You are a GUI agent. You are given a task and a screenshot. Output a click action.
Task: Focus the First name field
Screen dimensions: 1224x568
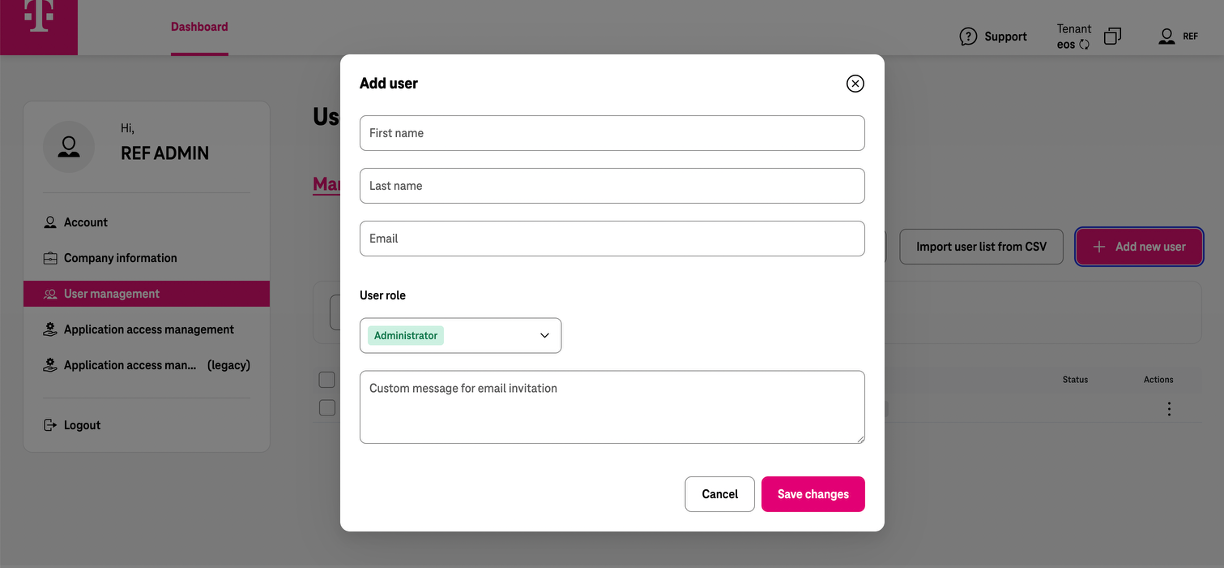coord(612,133)
